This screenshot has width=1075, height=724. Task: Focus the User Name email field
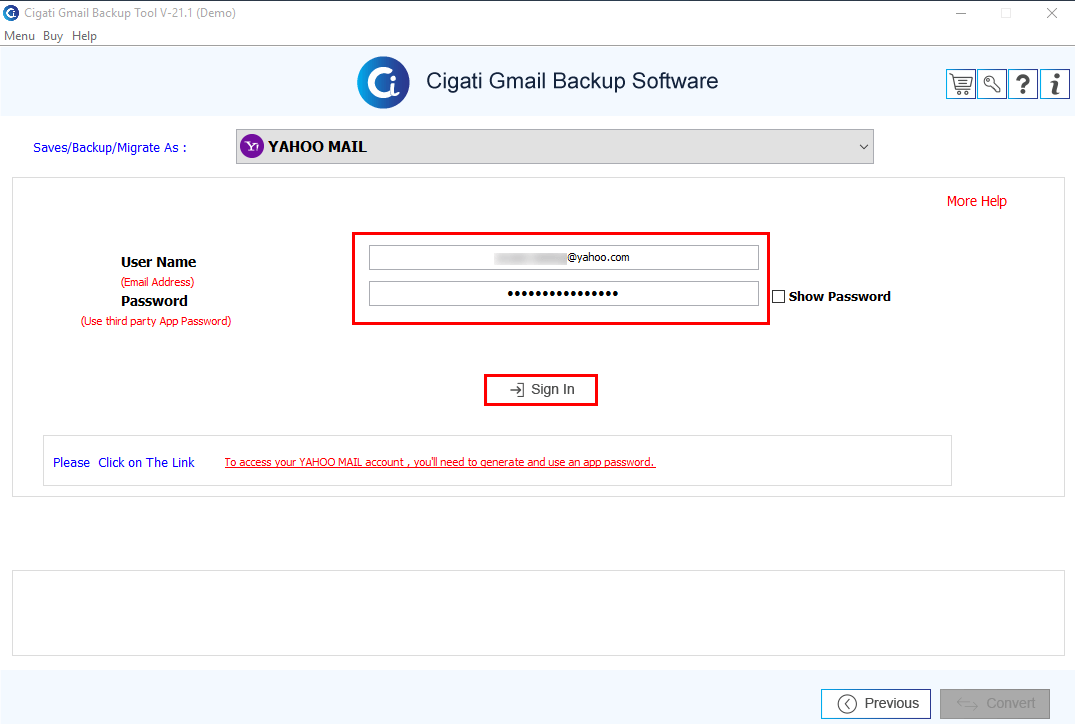coord(564,258)
